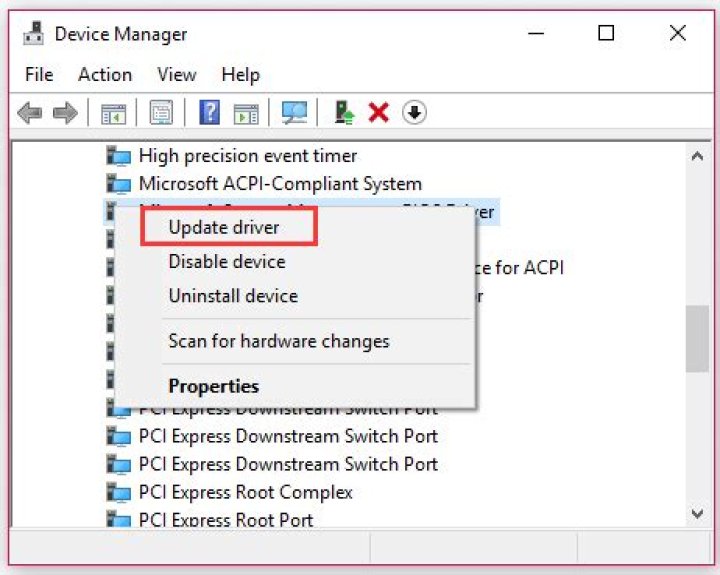Open the Properties sheet toolbar icon
The width and height of the screenshot is (720, 575).
click(161, 113)
